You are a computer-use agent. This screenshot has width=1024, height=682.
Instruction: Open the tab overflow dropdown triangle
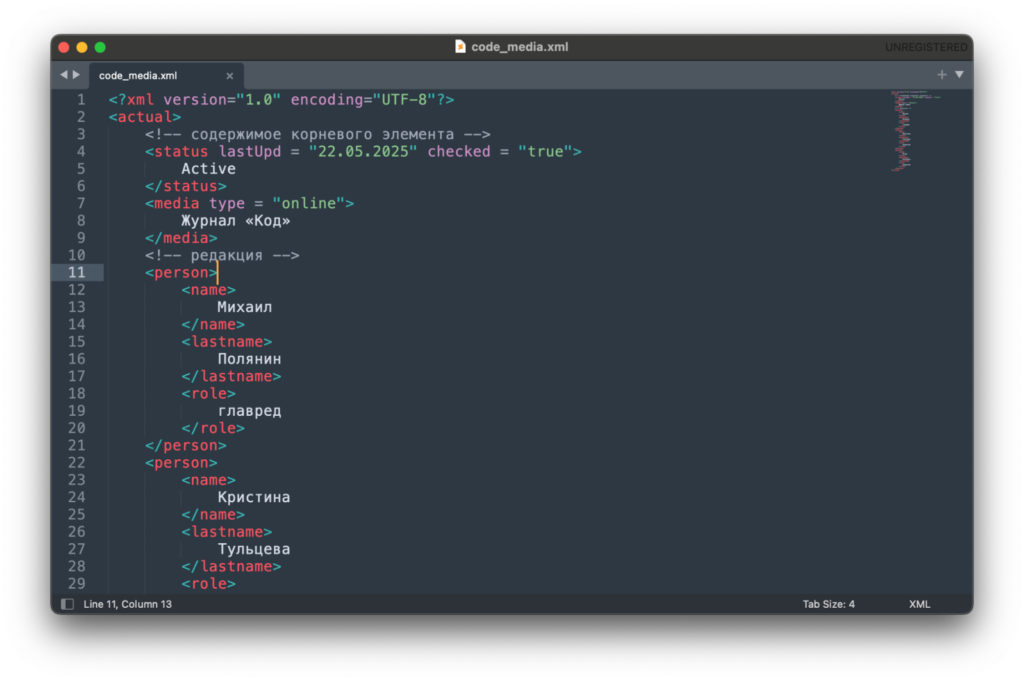(x=958, y=74)
